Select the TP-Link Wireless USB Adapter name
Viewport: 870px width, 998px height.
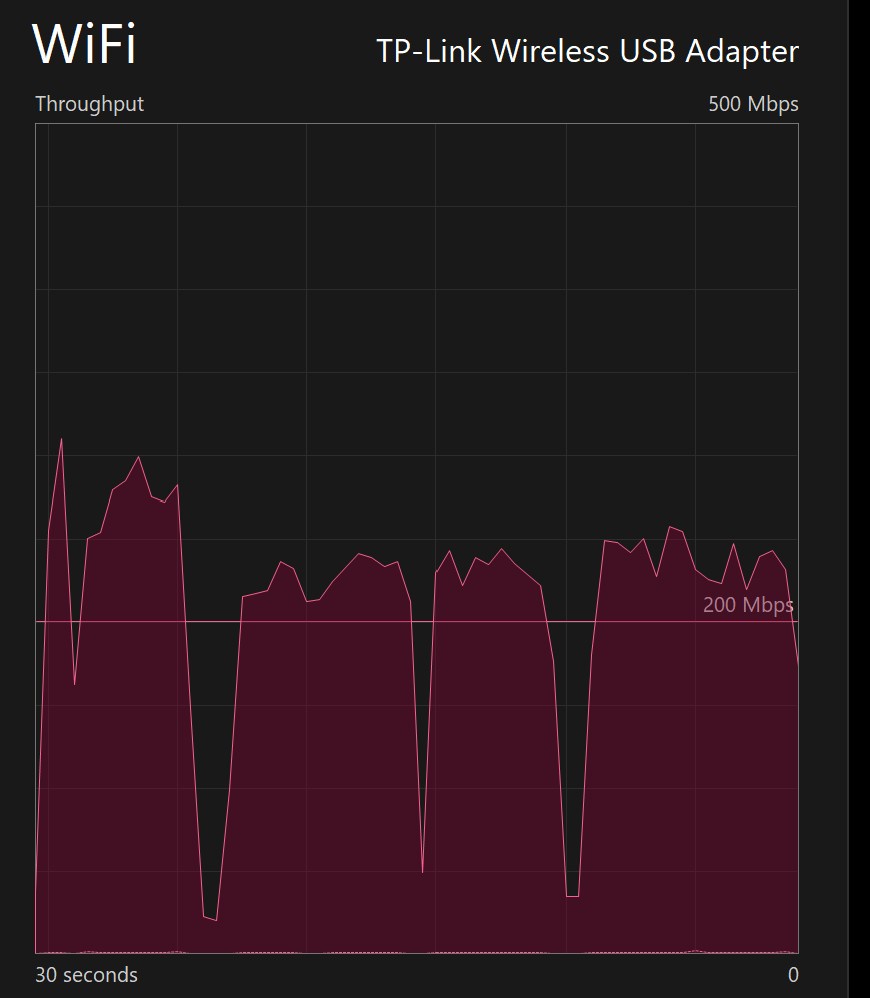click(587, 51)
